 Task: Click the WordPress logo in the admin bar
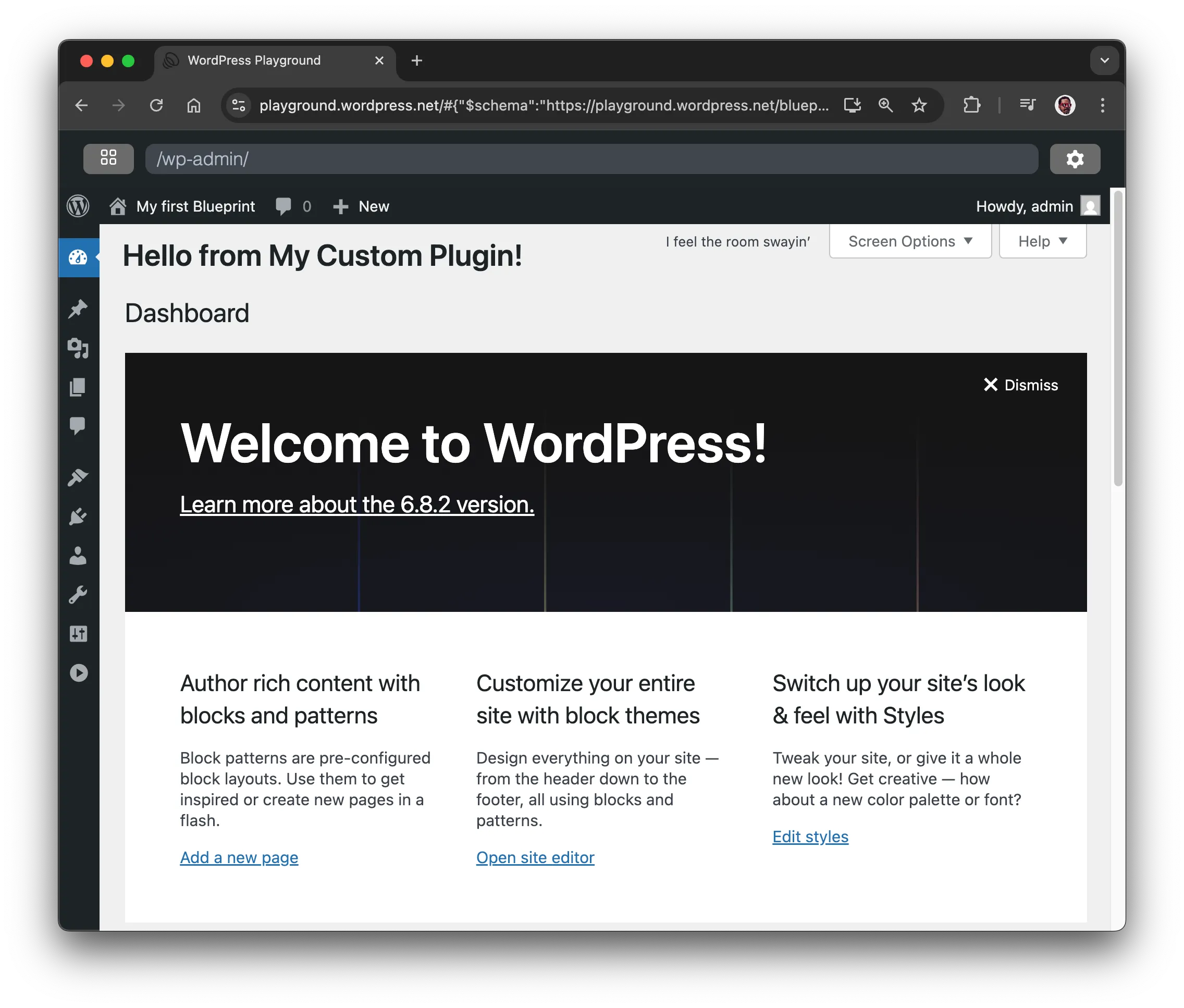(x=78, y=206)
